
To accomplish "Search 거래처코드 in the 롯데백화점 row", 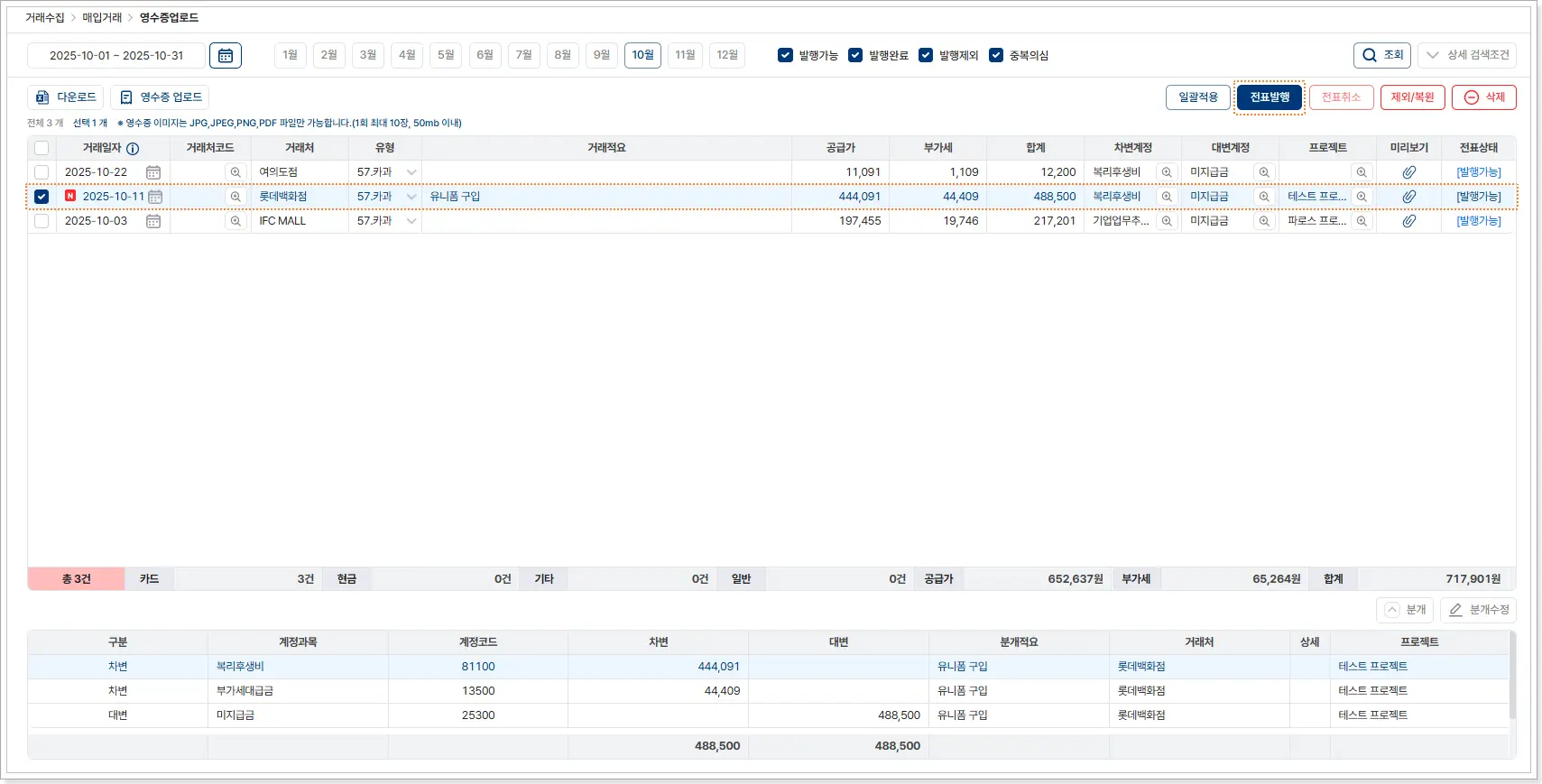I will click(235, 197).
